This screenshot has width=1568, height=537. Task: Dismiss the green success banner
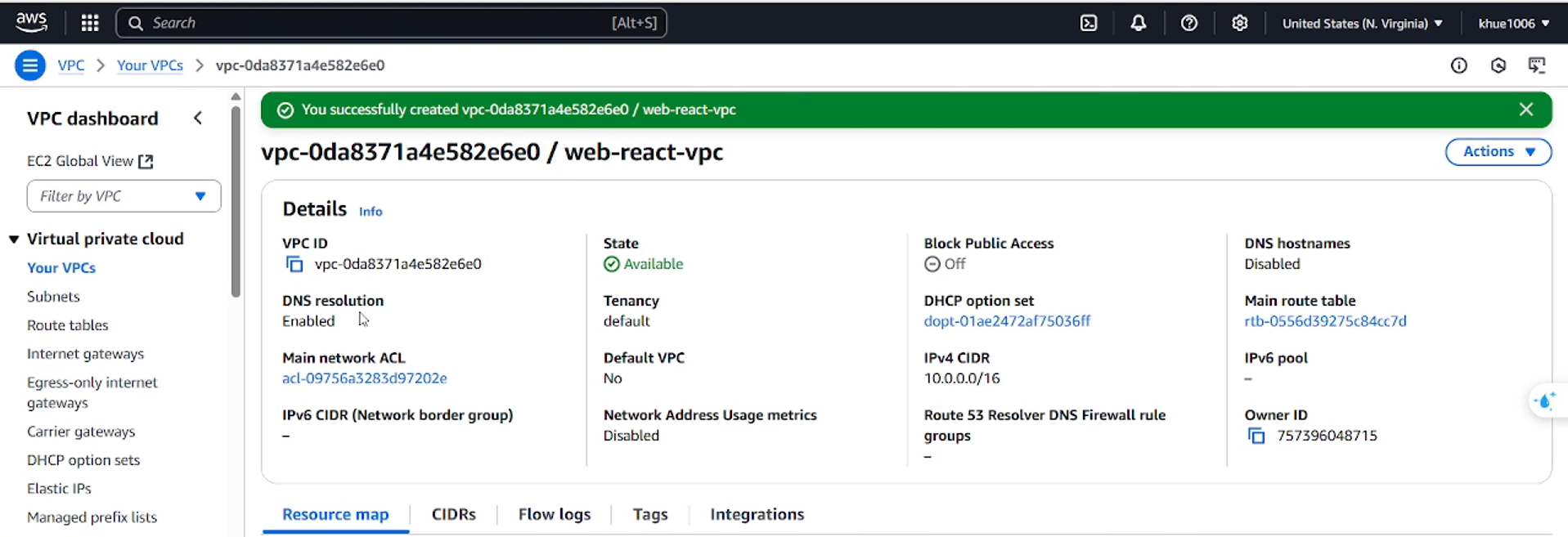pyautogui.click(x=1526, y=110)
